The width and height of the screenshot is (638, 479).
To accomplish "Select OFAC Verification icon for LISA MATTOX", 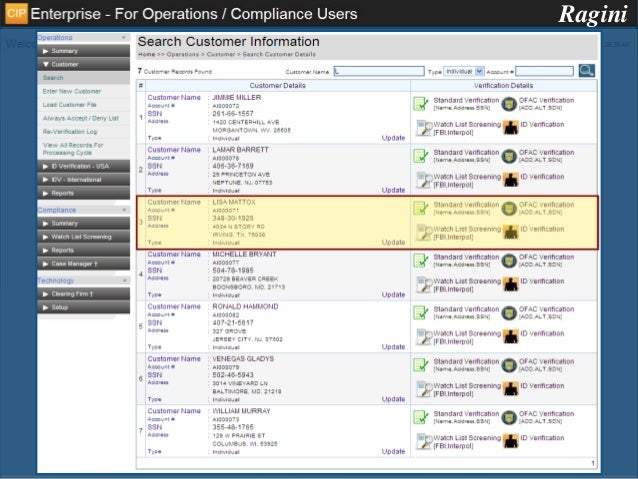I will click(x=509, y=209).
